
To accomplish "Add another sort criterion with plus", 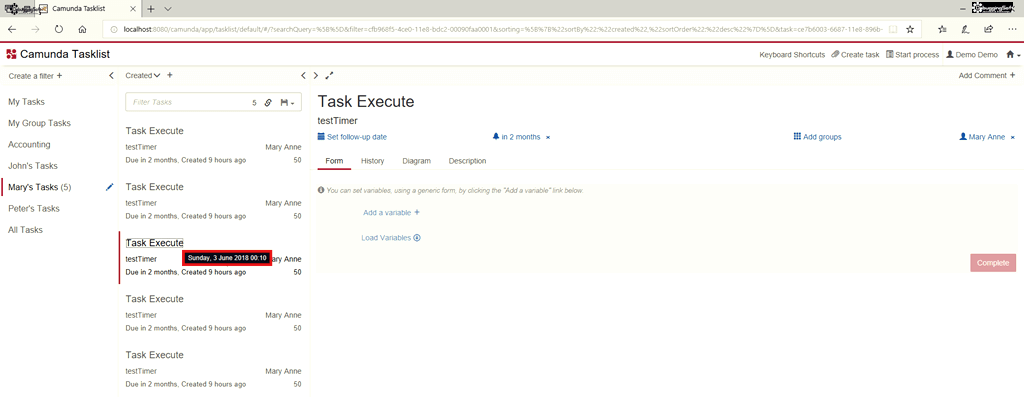I will tap(170, 76).
